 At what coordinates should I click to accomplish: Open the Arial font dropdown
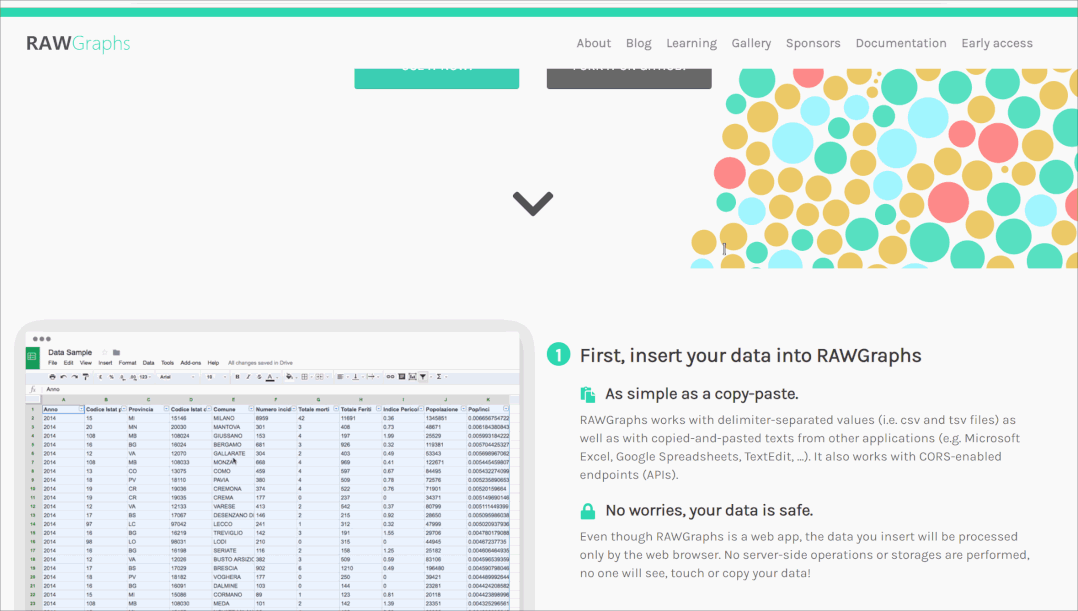[x=177, y=377]
